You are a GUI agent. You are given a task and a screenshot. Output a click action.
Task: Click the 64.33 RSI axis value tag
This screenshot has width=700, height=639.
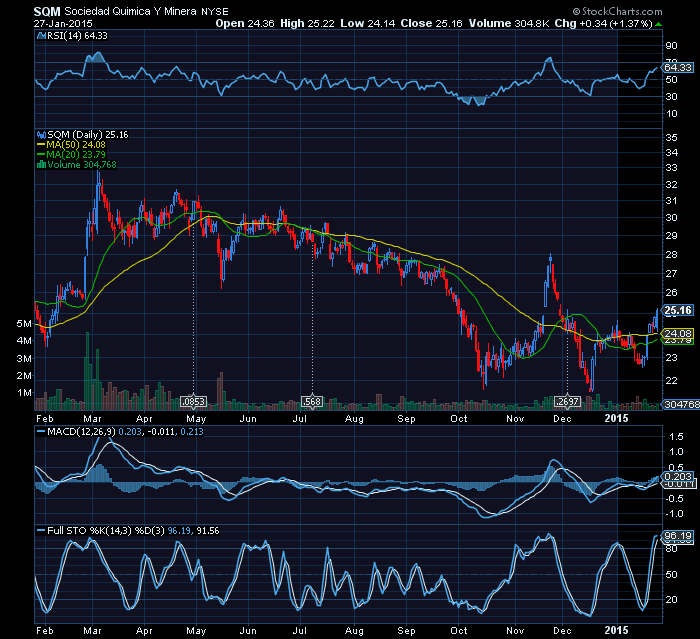click(678, 67)
